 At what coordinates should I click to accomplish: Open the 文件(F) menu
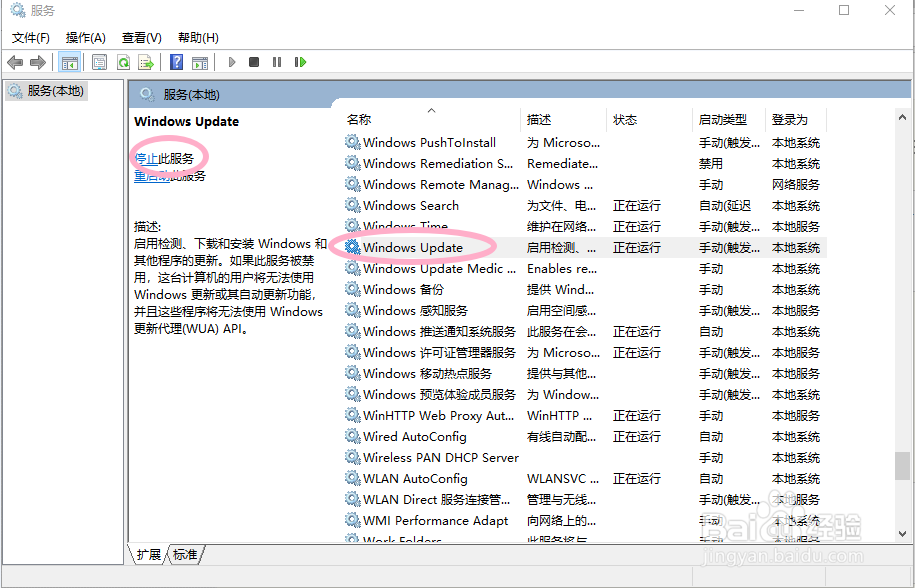(31, 38)
